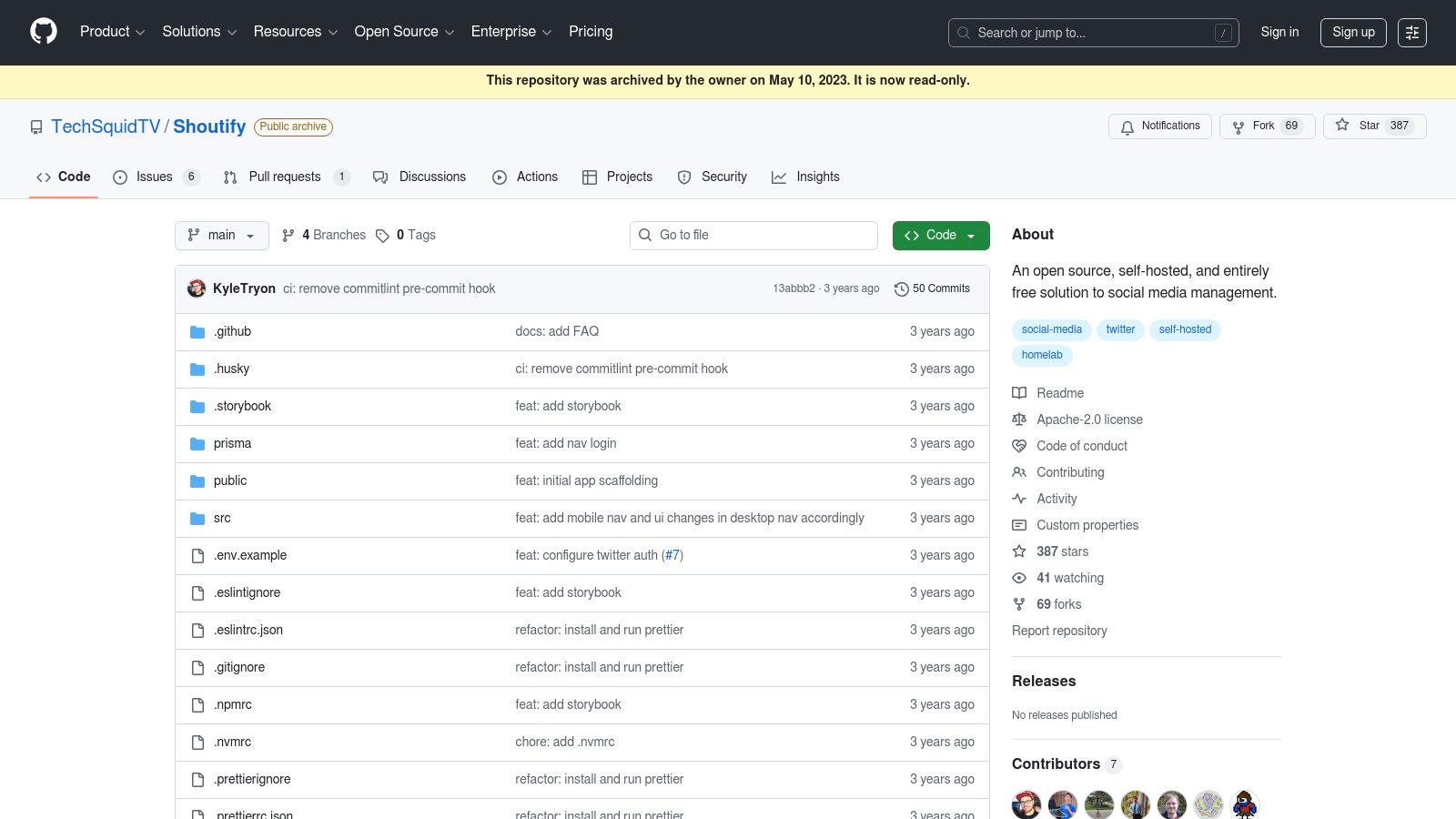Click the social-media topic tag
The height and width of the screenshot is (819, 1456).
tap(1052, 329)
